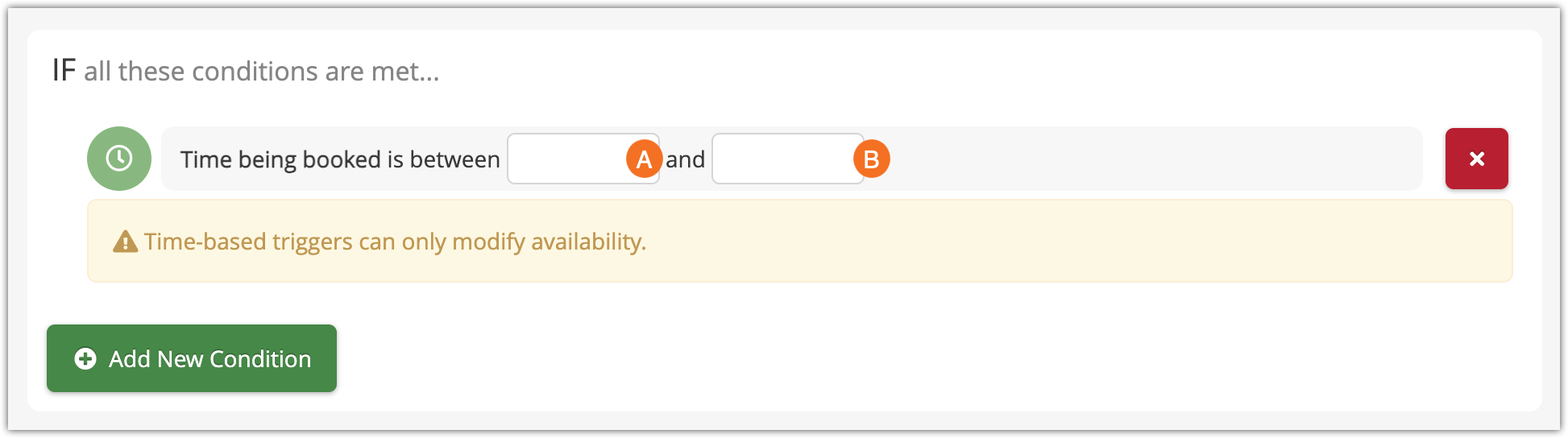Click the warning triangle icon
The height and width of the screenshot is (438, 1568).
click(125, 242)
